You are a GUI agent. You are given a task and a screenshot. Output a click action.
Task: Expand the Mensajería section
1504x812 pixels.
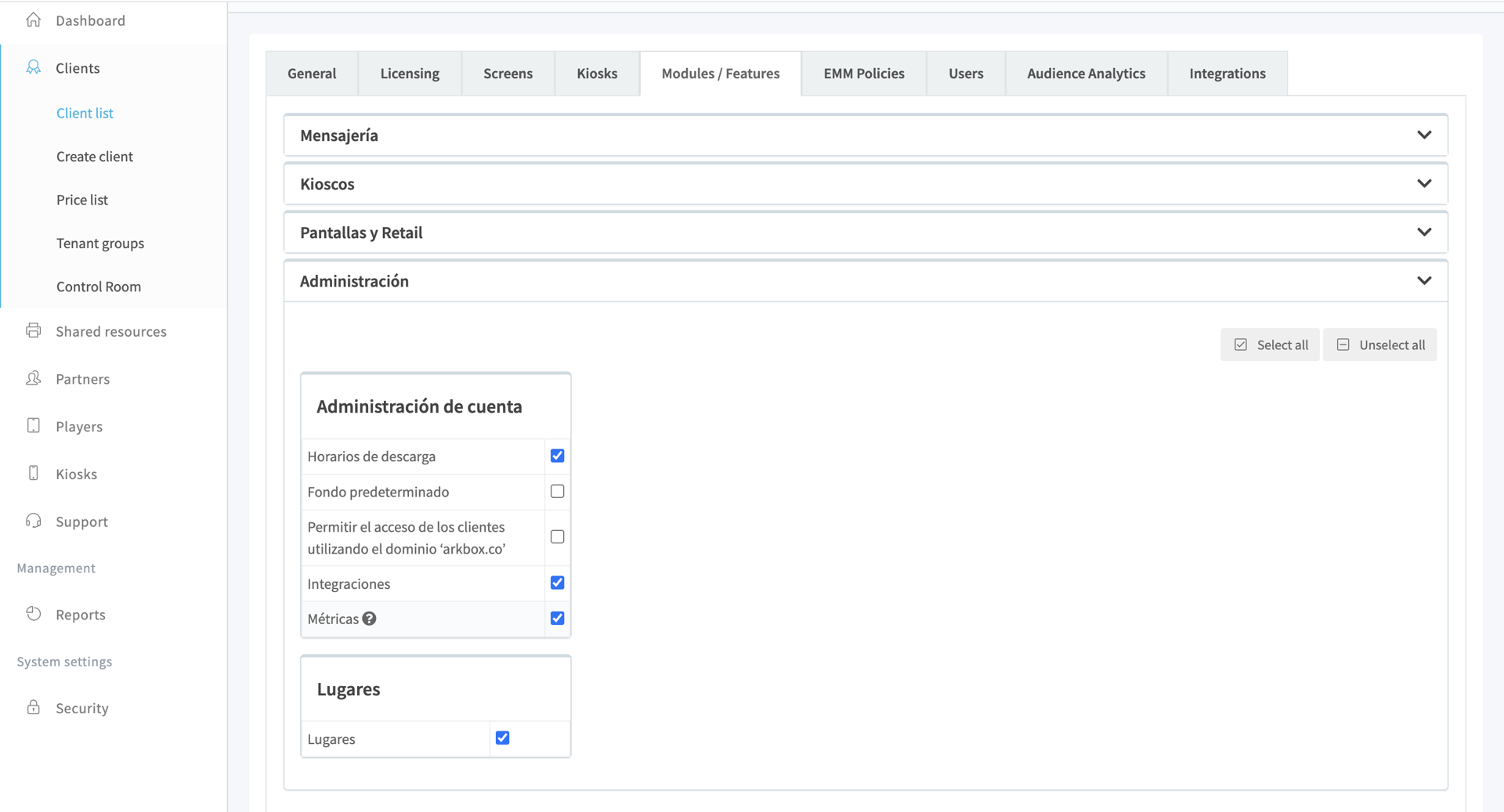(1423, 135)
